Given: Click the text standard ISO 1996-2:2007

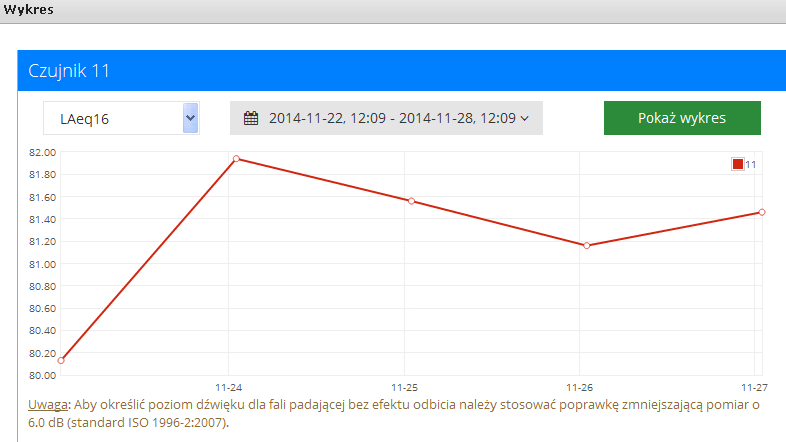Looking at the screenshot, I should click(148, 422).
